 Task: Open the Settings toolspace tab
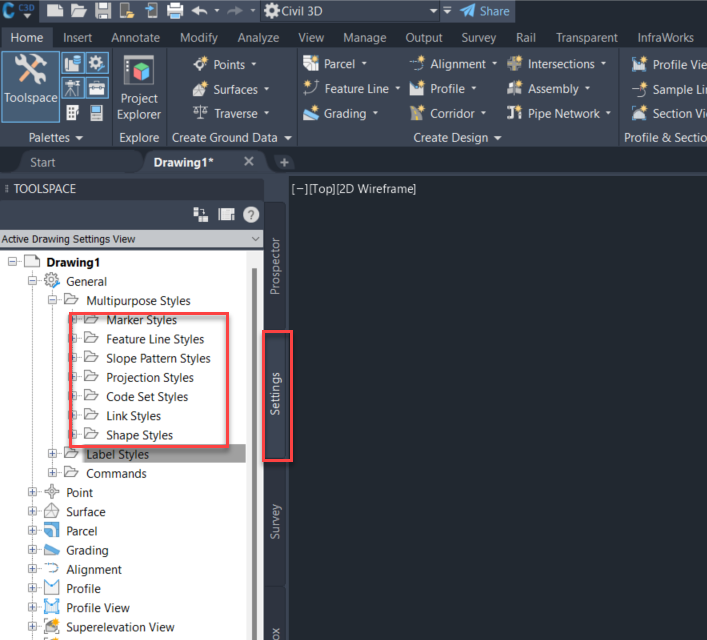click(x=275, y=394)
